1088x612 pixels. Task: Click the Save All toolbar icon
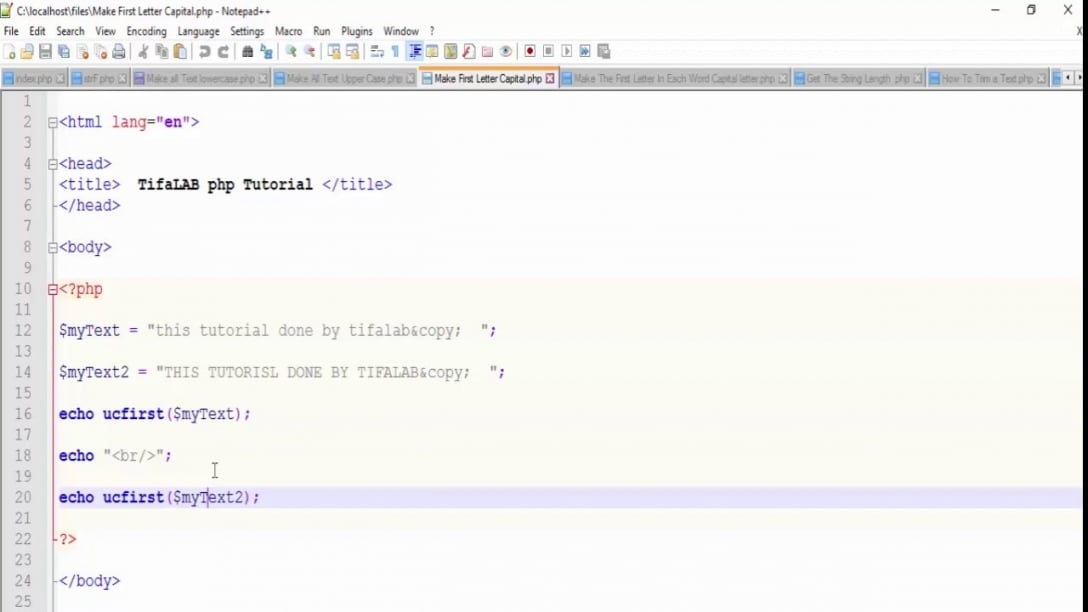tap(64, 51)
